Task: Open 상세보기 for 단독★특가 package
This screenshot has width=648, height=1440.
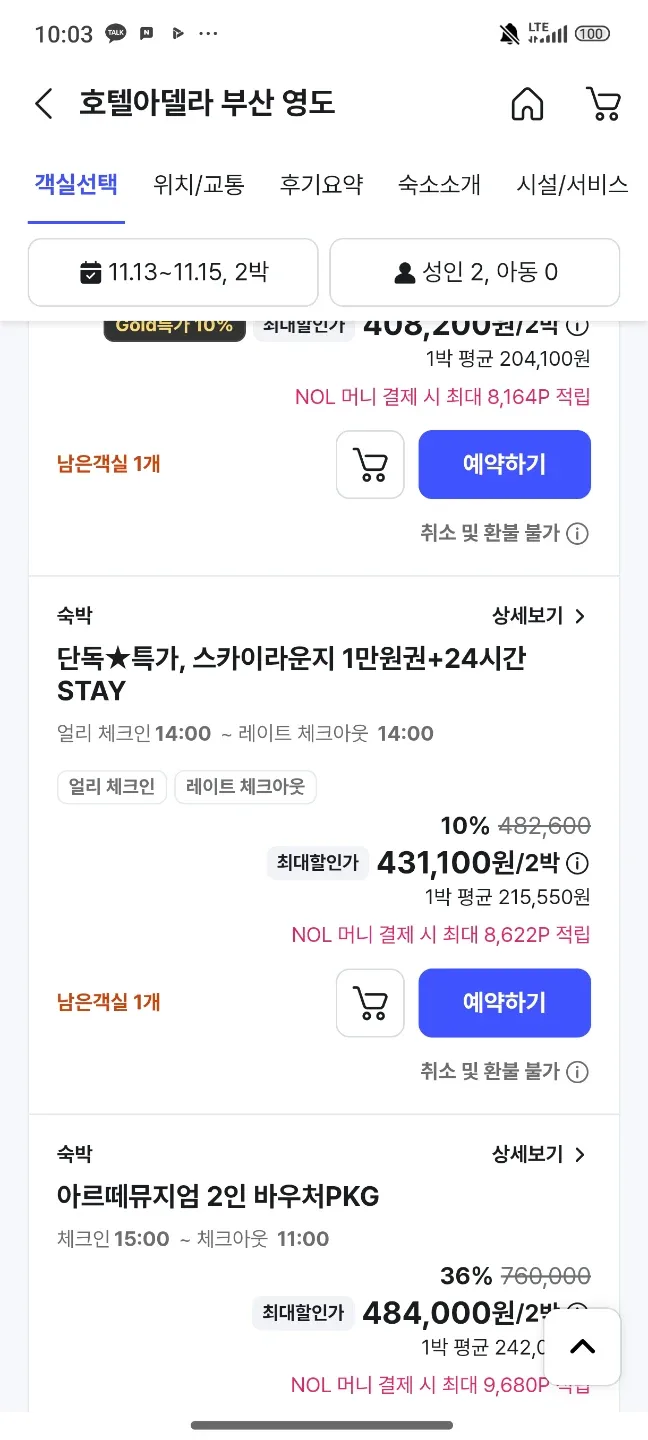Action: [538, 616]
